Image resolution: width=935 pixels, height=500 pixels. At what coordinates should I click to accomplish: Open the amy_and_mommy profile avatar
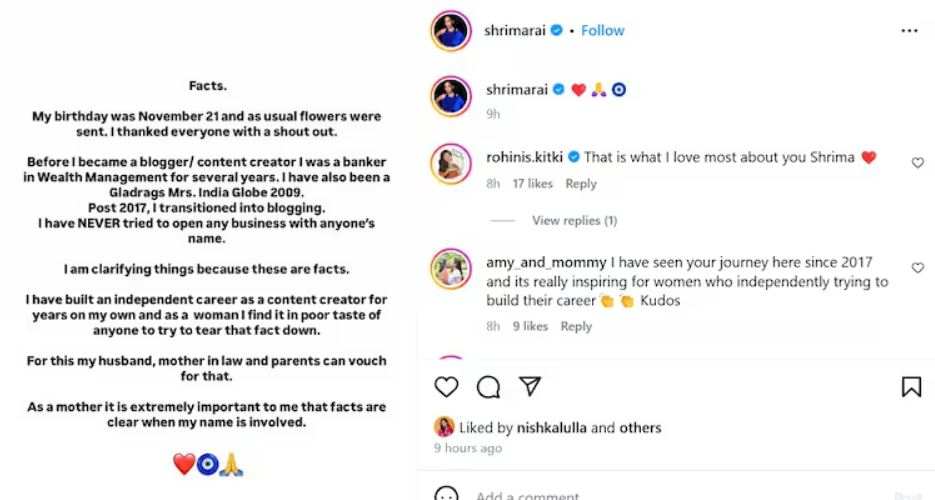451,269
